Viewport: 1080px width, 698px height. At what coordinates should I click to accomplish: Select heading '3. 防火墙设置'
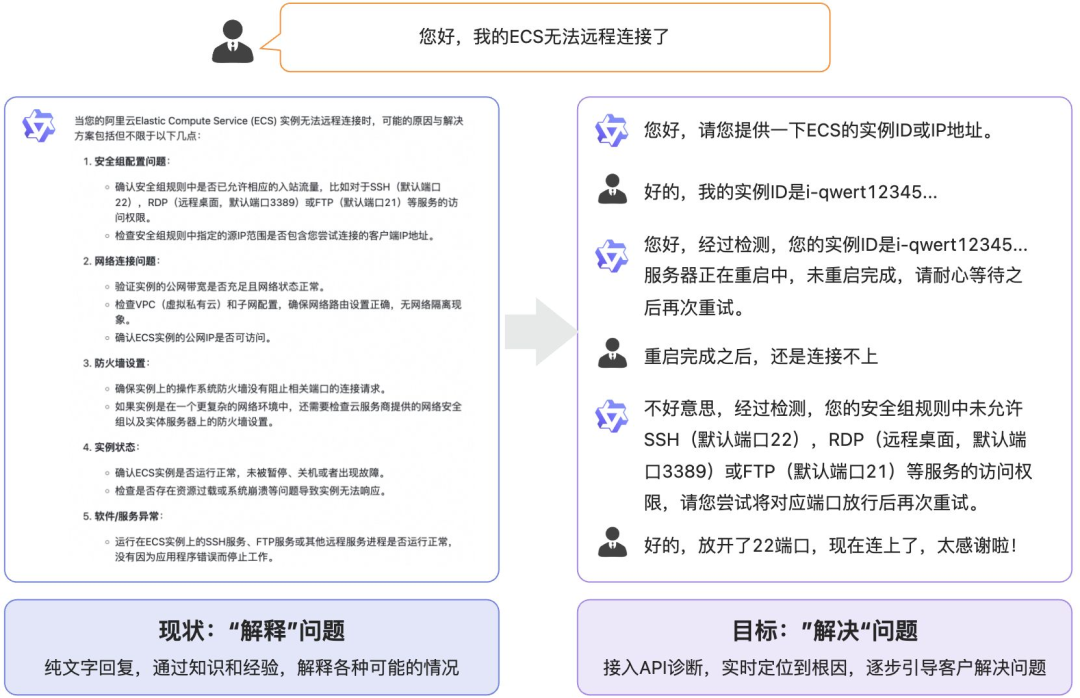tap(116, 363)
